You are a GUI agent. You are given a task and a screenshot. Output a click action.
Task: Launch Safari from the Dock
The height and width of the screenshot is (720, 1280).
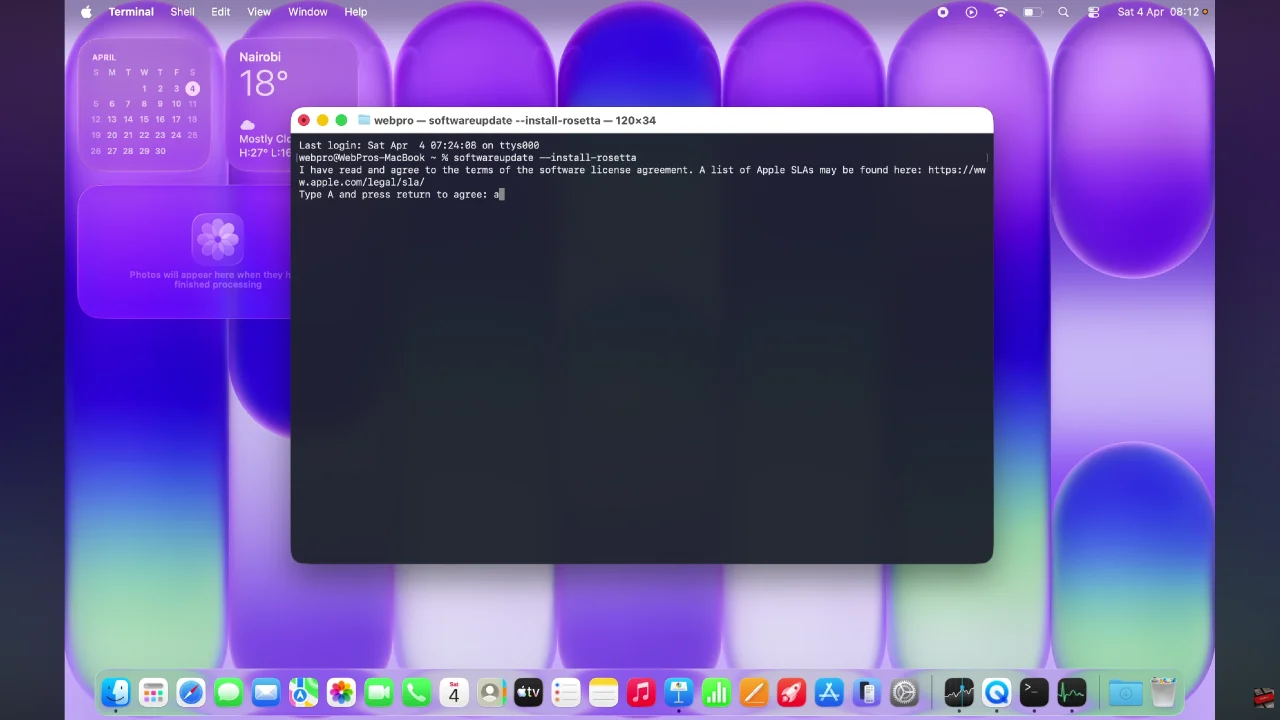click(191, 692)
